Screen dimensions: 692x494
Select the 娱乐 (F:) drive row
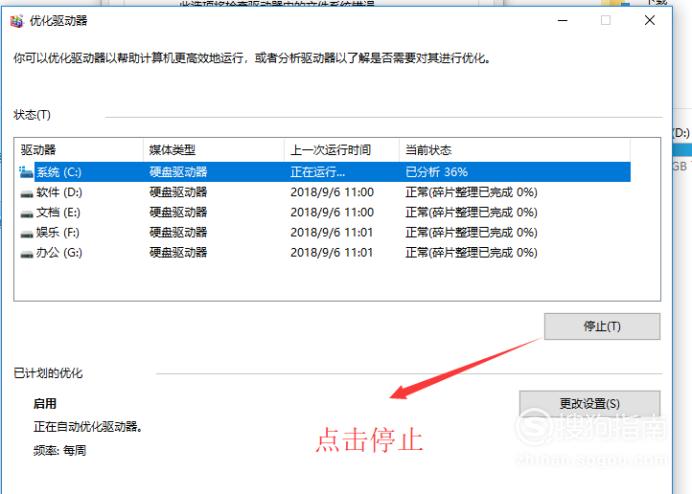(x=325, y=232)
